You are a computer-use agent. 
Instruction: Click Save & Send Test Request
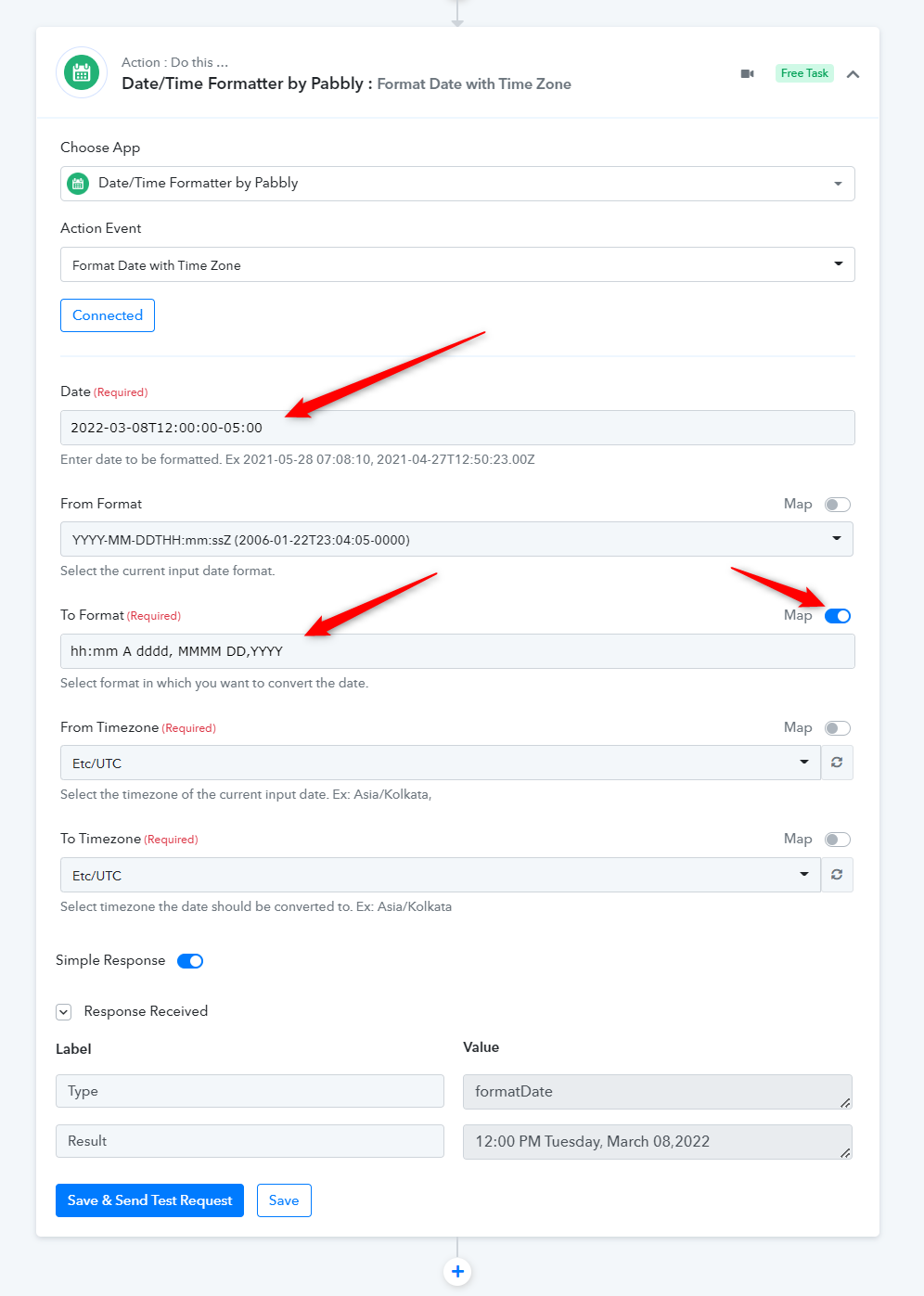pos(149,1200)
